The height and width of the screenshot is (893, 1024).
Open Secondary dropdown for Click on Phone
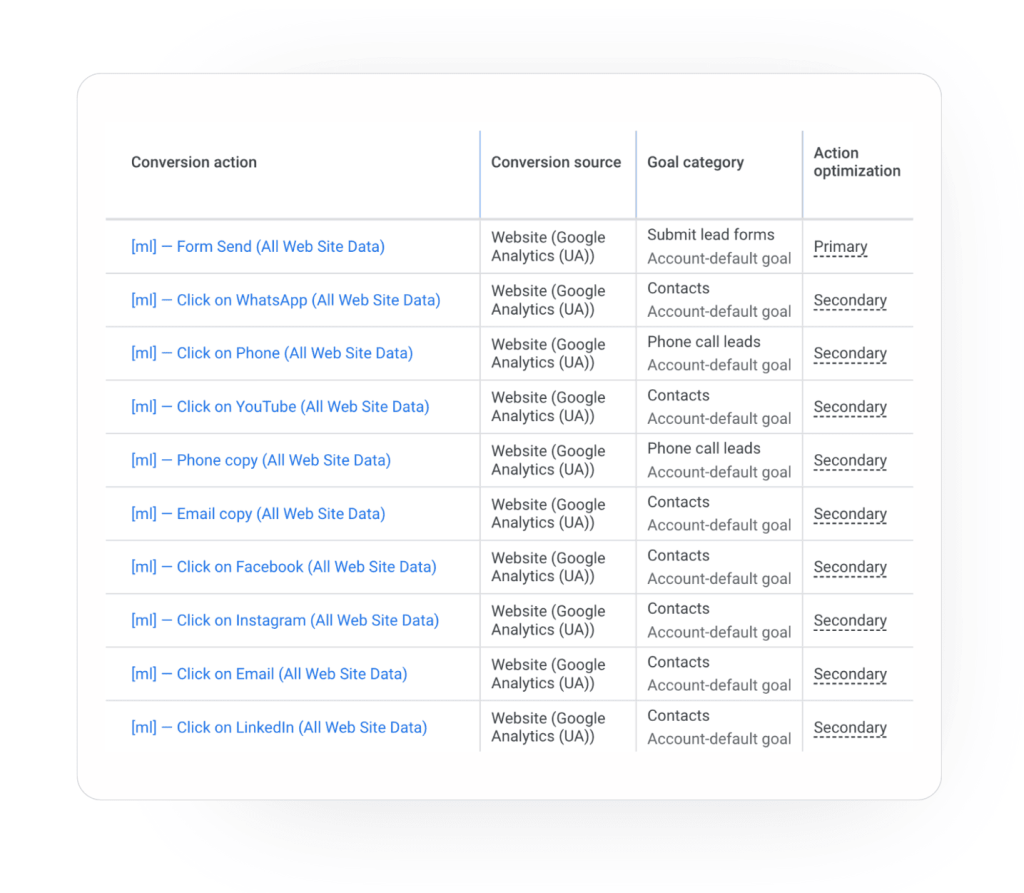click(x=849, y=353)
